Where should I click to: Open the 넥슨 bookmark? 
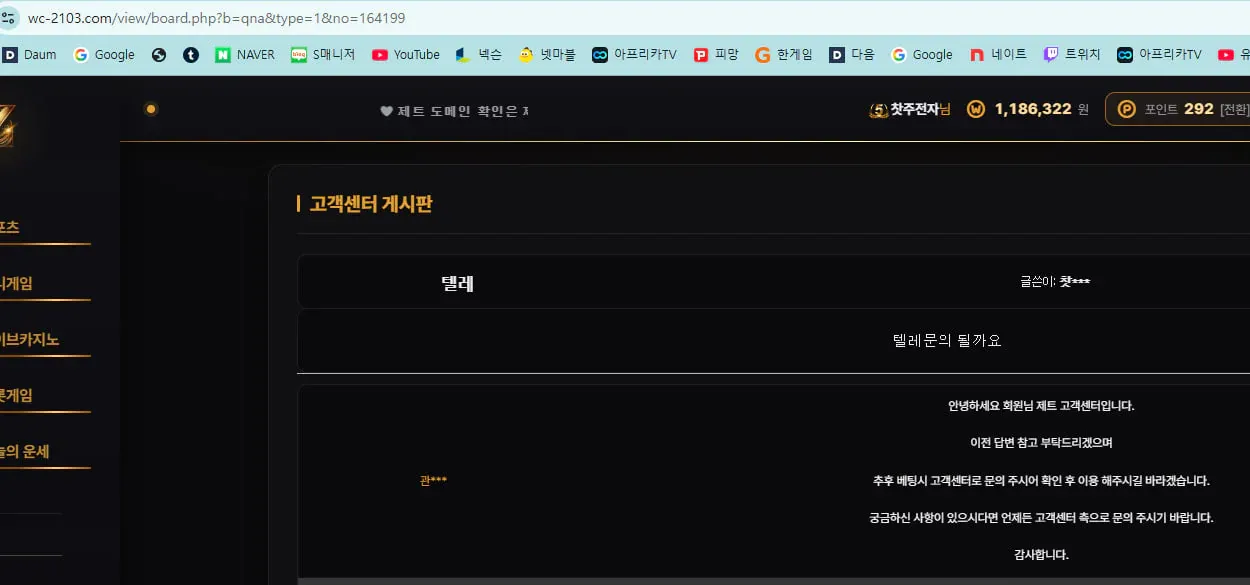point(478,55)
